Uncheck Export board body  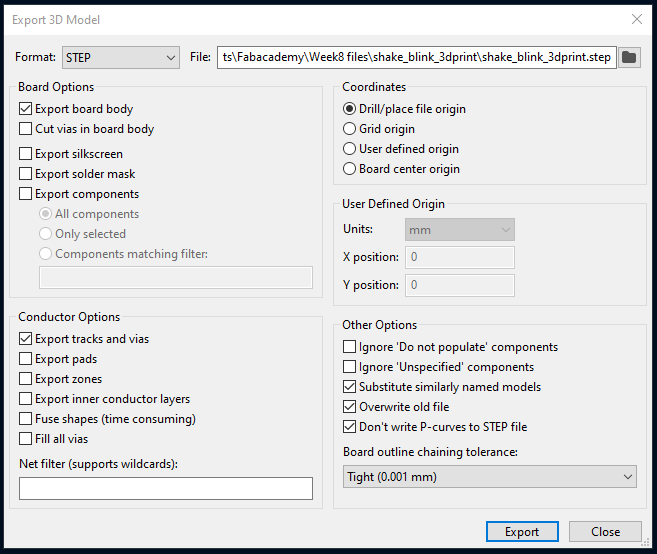tap(26, 109)
